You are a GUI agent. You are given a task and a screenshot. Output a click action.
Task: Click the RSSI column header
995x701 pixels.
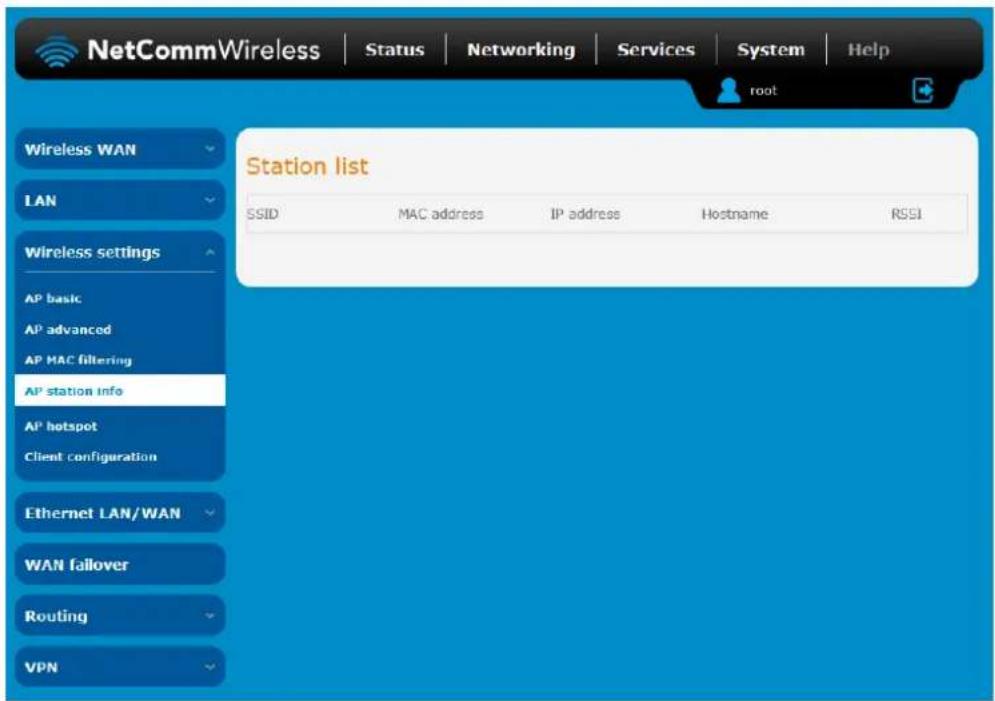[906, 214]
